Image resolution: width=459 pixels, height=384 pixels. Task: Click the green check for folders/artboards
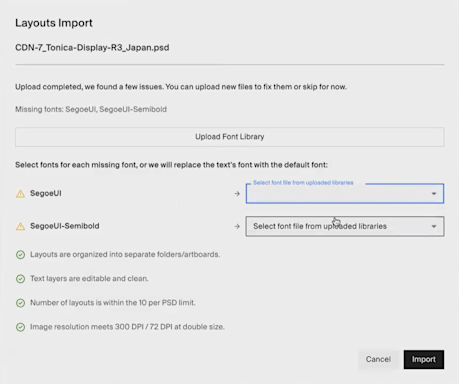[20, 255]
